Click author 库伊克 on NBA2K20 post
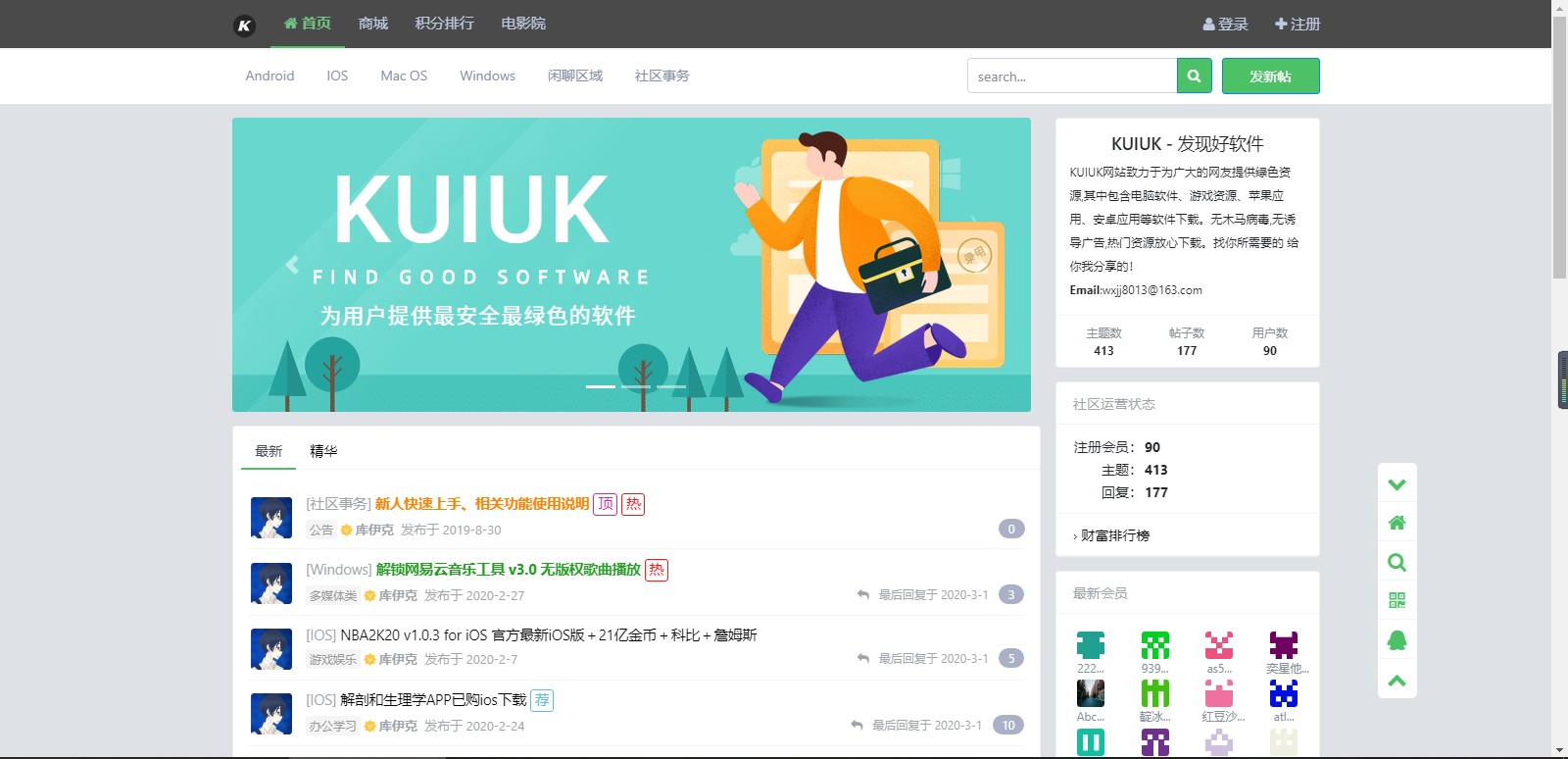The image size is (1568, 759). click(398, 660)
